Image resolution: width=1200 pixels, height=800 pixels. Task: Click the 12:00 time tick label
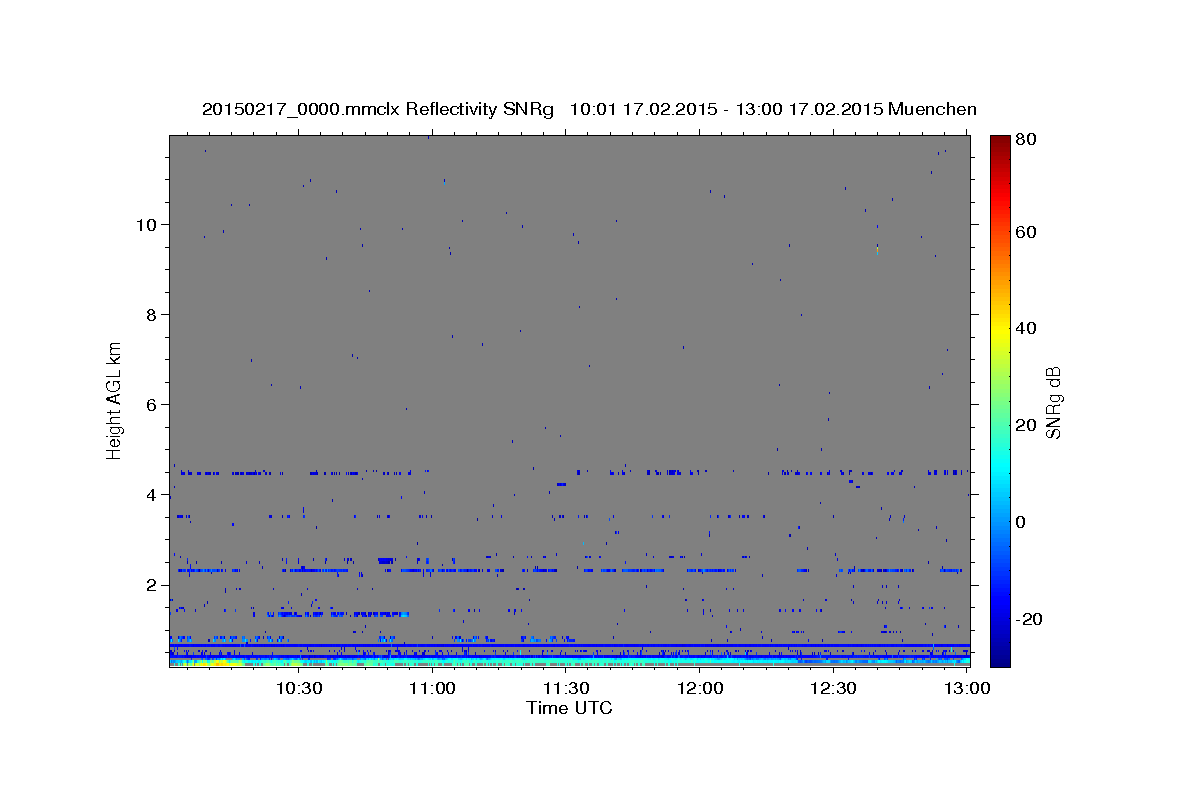pos(700,688)
